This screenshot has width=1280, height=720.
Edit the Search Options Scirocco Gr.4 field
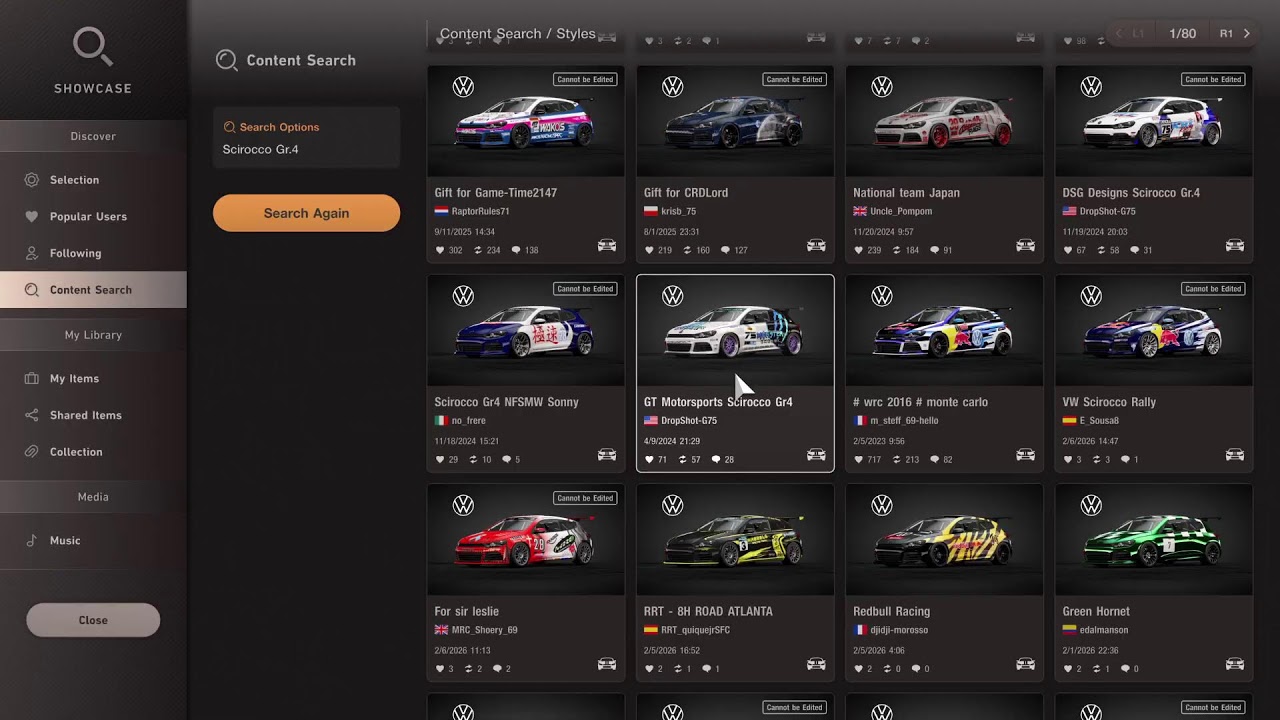[306, 138]
